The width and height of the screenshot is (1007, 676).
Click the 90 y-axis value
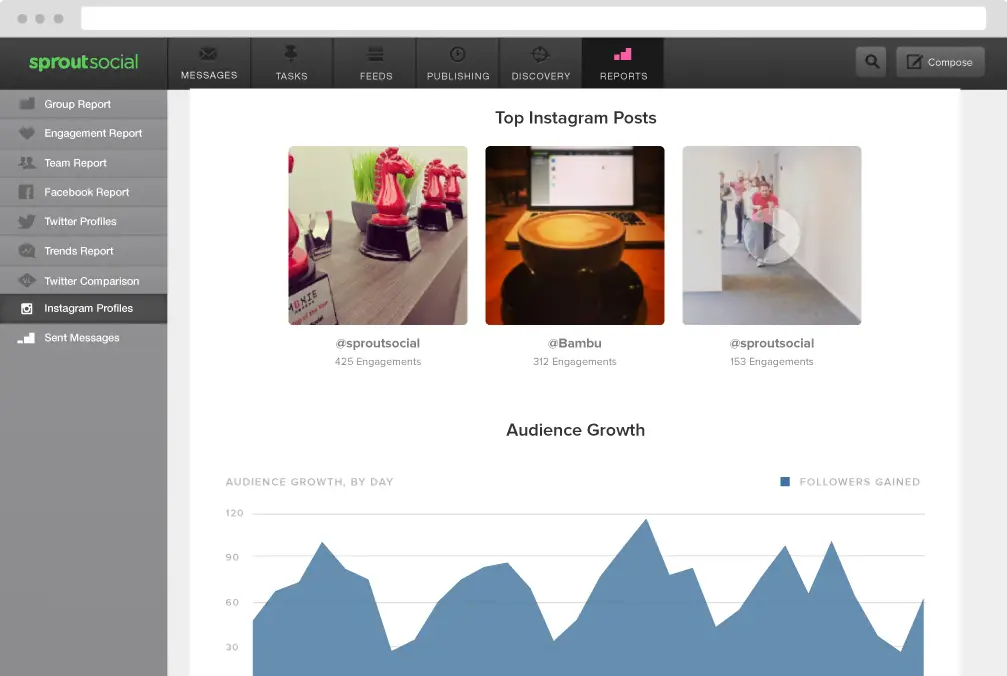coord(232,557)
